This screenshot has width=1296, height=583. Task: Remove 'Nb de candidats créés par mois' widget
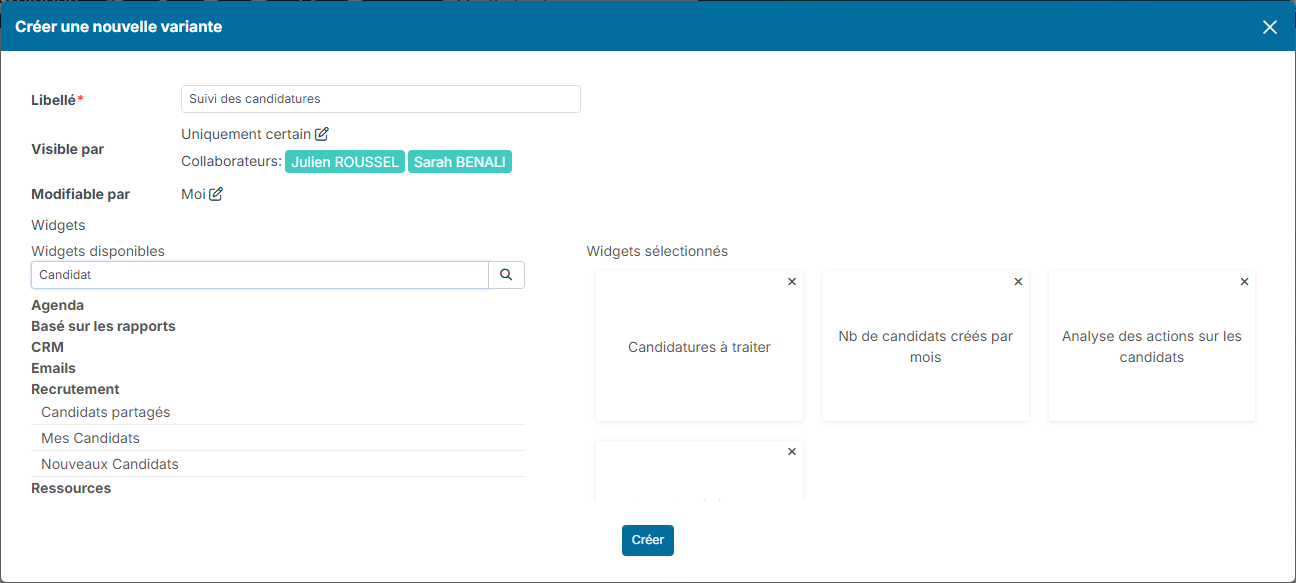click(x=1018, y=282)
